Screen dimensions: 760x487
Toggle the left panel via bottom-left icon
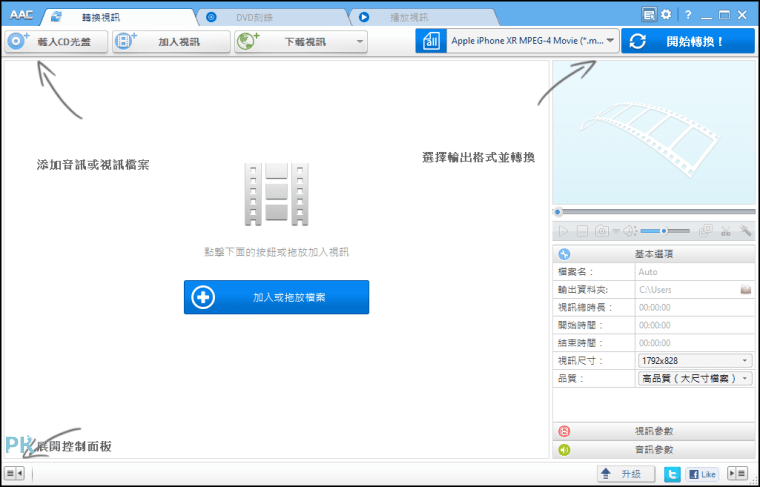coord(15,473)
